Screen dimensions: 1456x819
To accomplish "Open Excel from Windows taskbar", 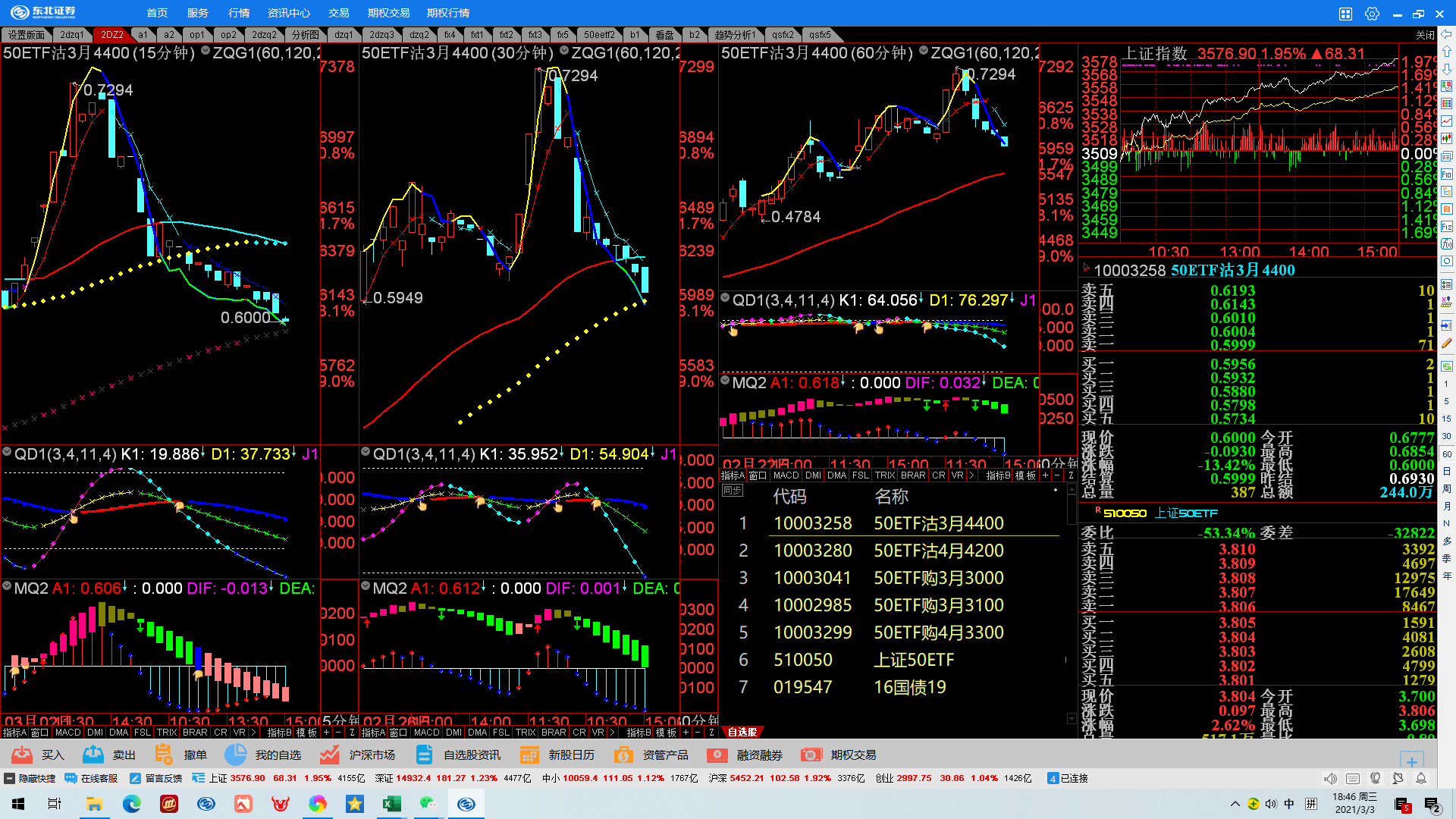I will pos(392,804).
